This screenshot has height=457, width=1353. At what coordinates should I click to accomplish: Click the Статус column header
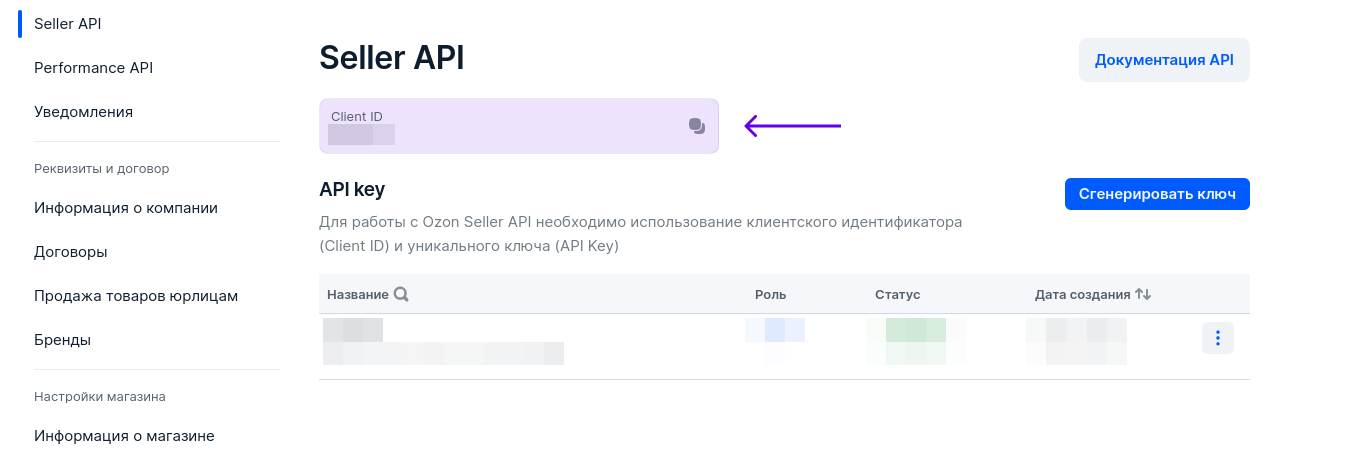coord(897,295)
